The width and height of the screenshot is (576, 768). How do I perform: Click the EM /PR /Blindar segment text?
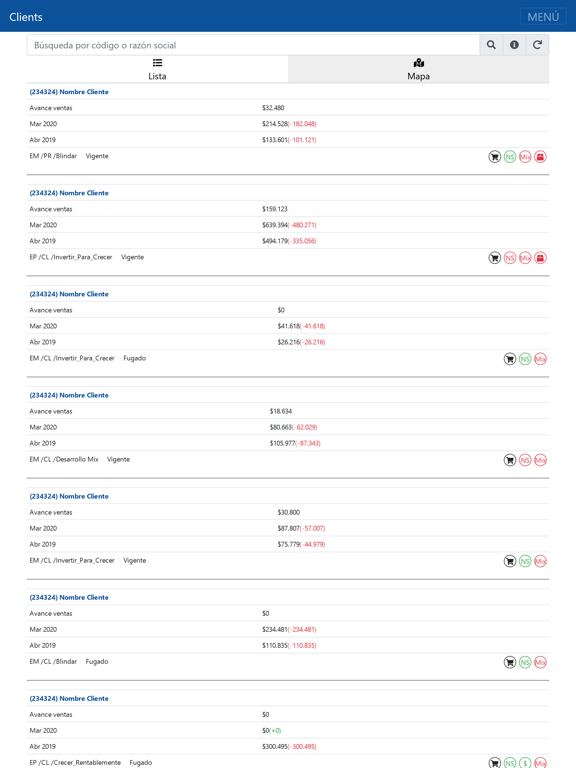[x=53, y=156]
